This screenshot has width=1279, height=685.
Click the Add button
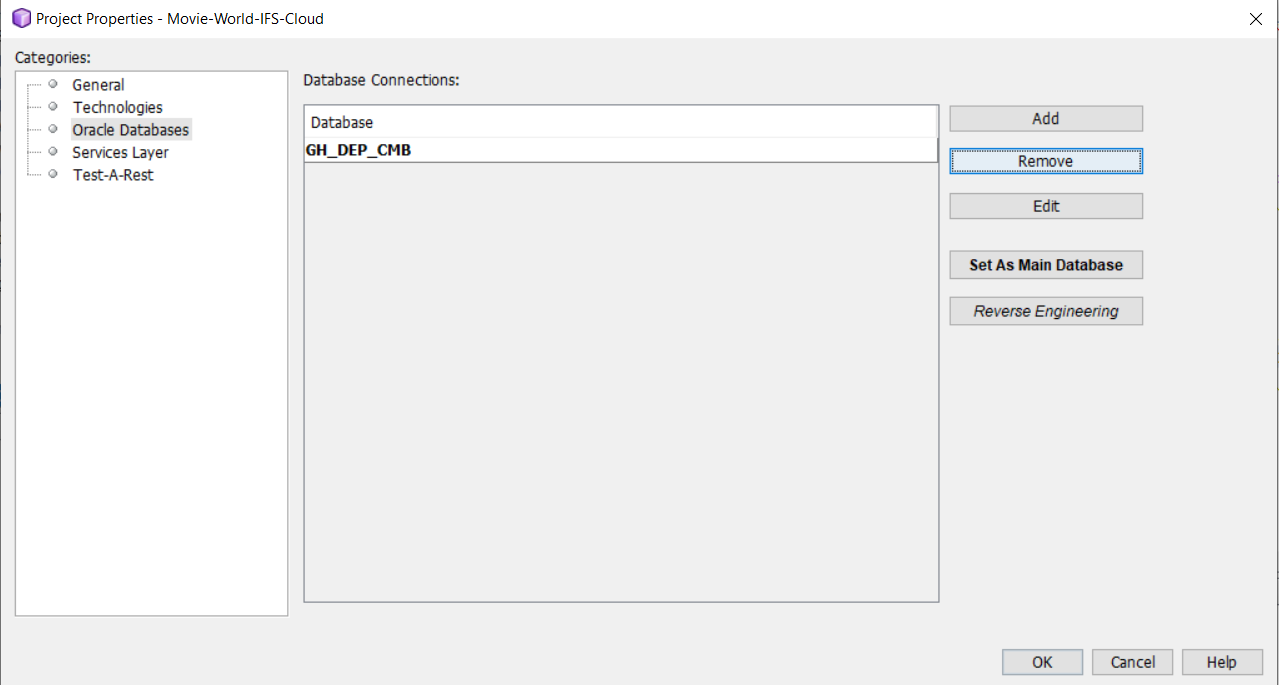pos(1045,118)
